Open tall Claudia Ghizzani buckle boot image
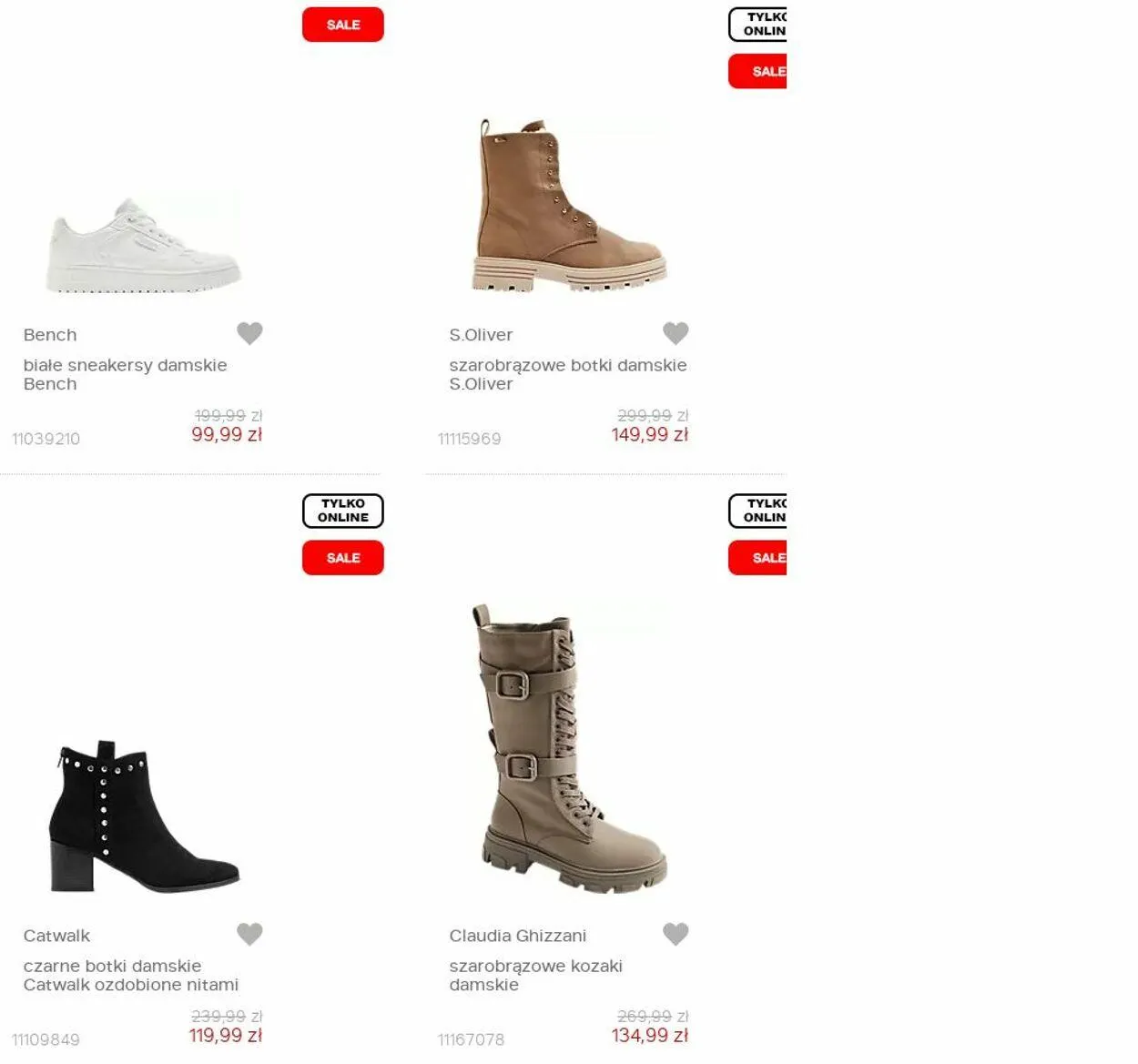1138x1064 pixels. tap(570, 748)
